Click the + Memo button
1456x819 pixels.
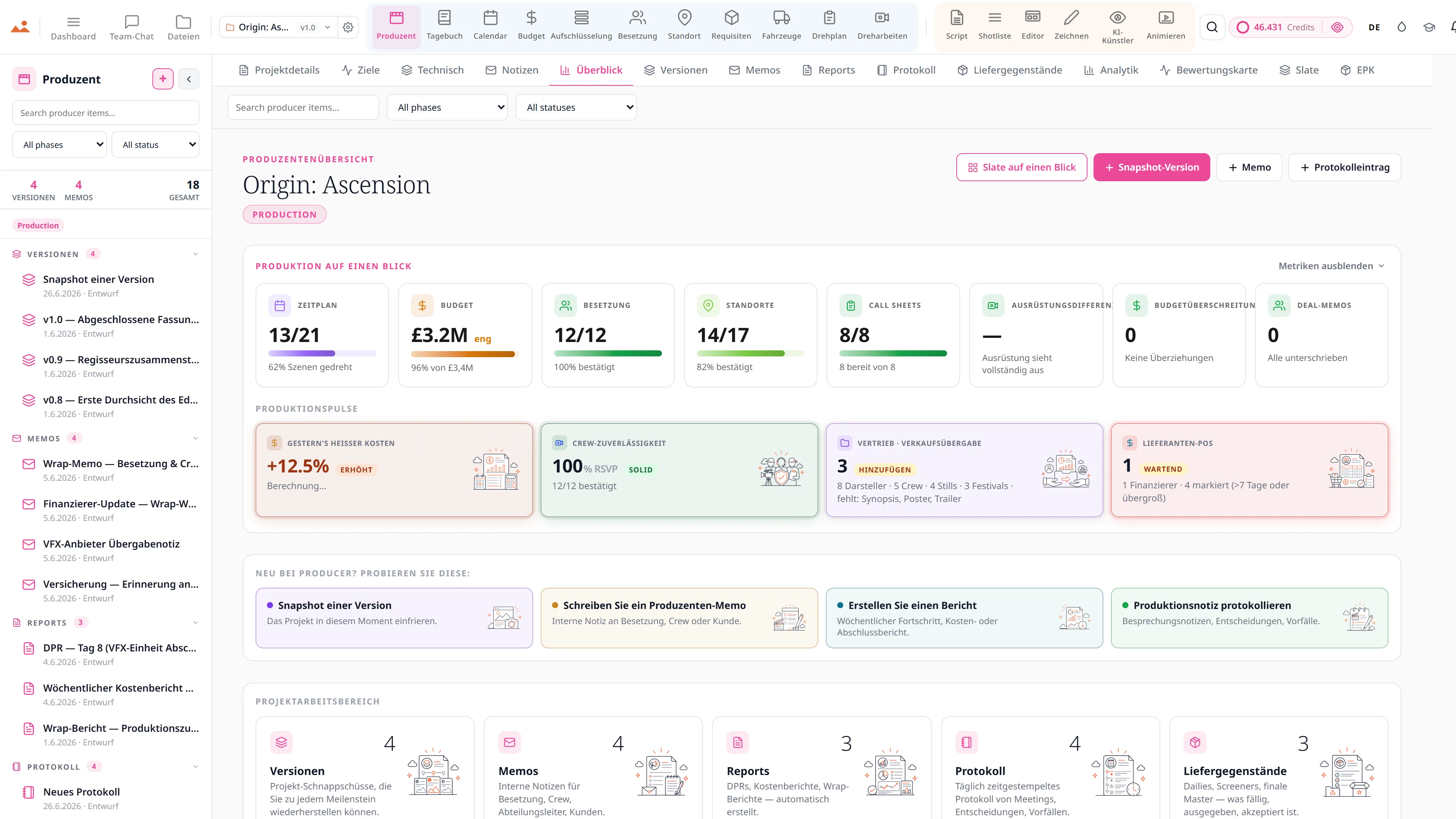1249,167
